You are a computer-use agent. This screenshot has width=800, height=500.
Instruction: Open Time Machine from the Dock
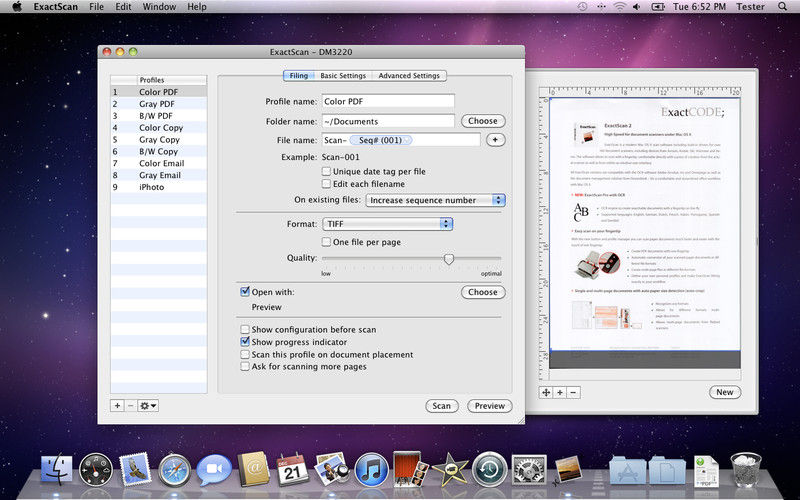489,469
